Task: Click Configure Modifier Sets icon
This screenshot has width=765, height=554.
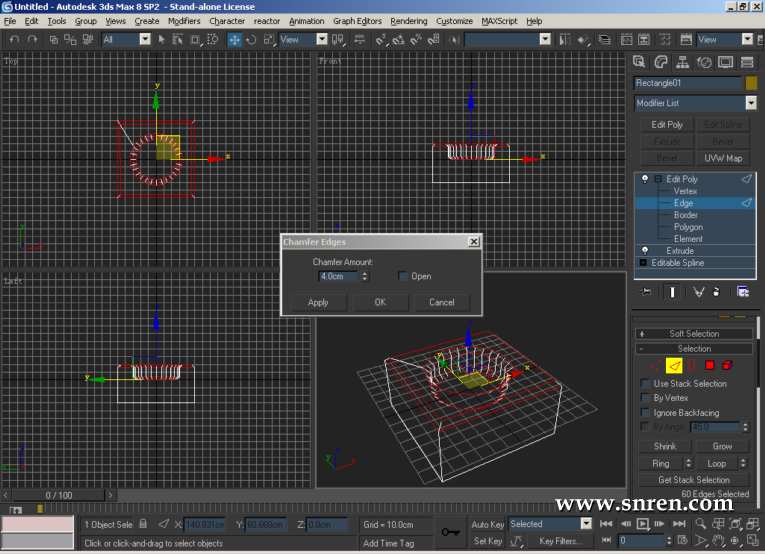Action: click(743, 292)
